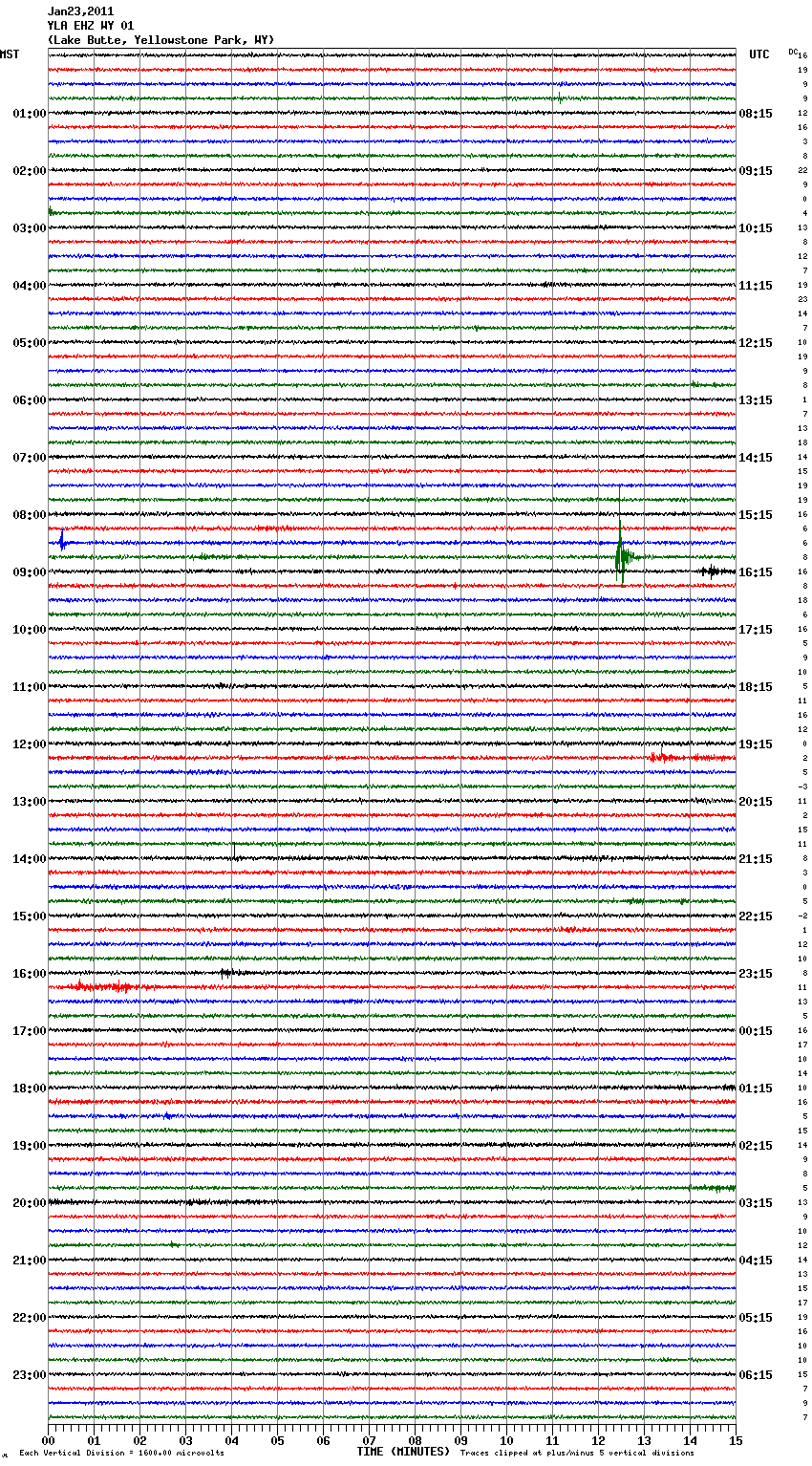Click the 18:15 UTC time label
Viewport: 812px width, 1466px height.
(x=756, y=687)
